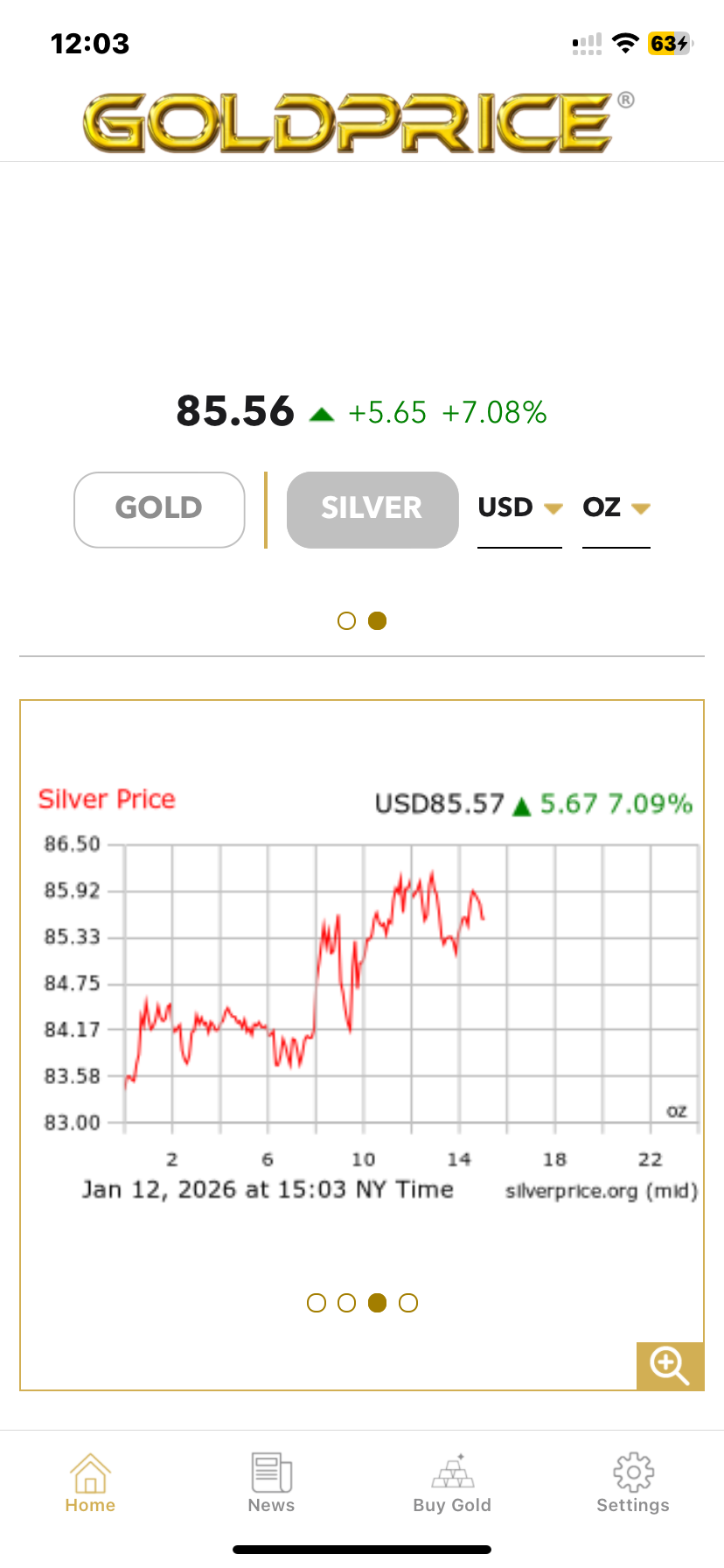Open the Settings gear icon
Image resolution: width=724 pixels, height=1568 pixels.
pos(633,1473)
